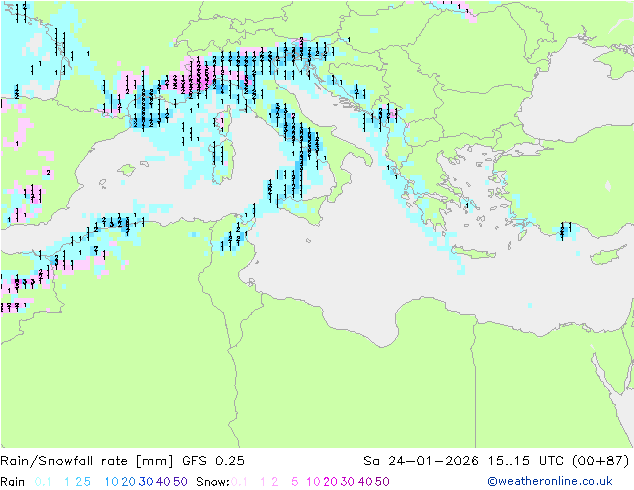Screen dimensions: 634x490
Task: Click the 'Rain/Snowfall rate [mm]' title text
Action: [87, 461]
